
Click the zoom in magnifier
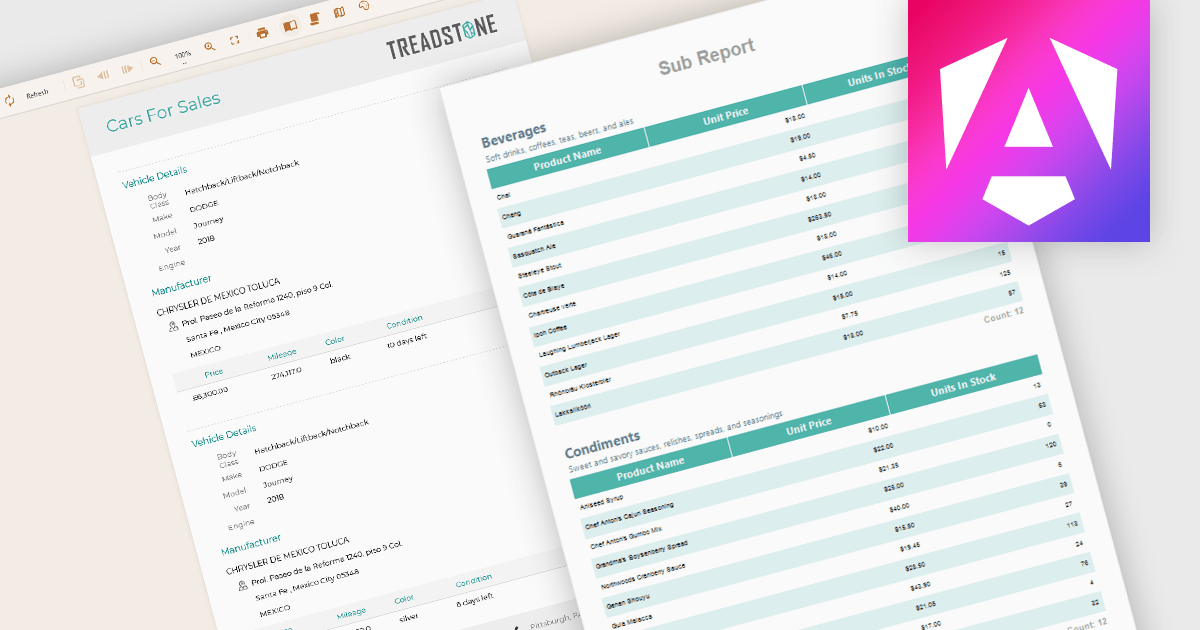click(x=210, y=46)
